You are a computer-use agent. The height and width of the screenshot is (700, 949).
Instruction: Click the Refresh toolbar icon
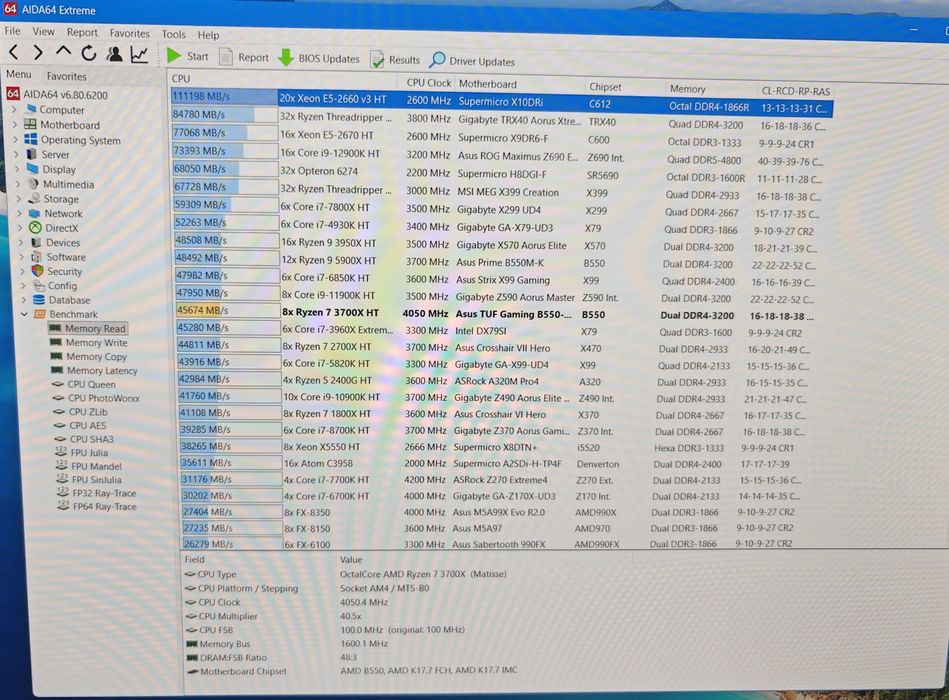89,54
